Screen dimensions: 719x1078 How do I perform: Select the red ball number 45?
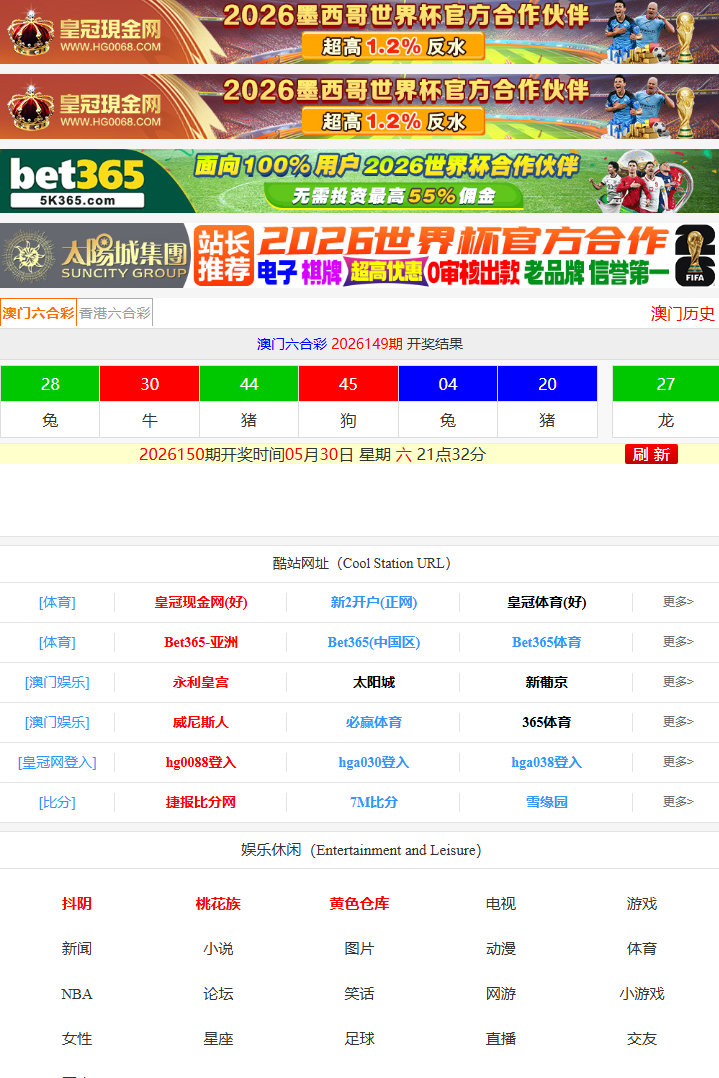349,384
